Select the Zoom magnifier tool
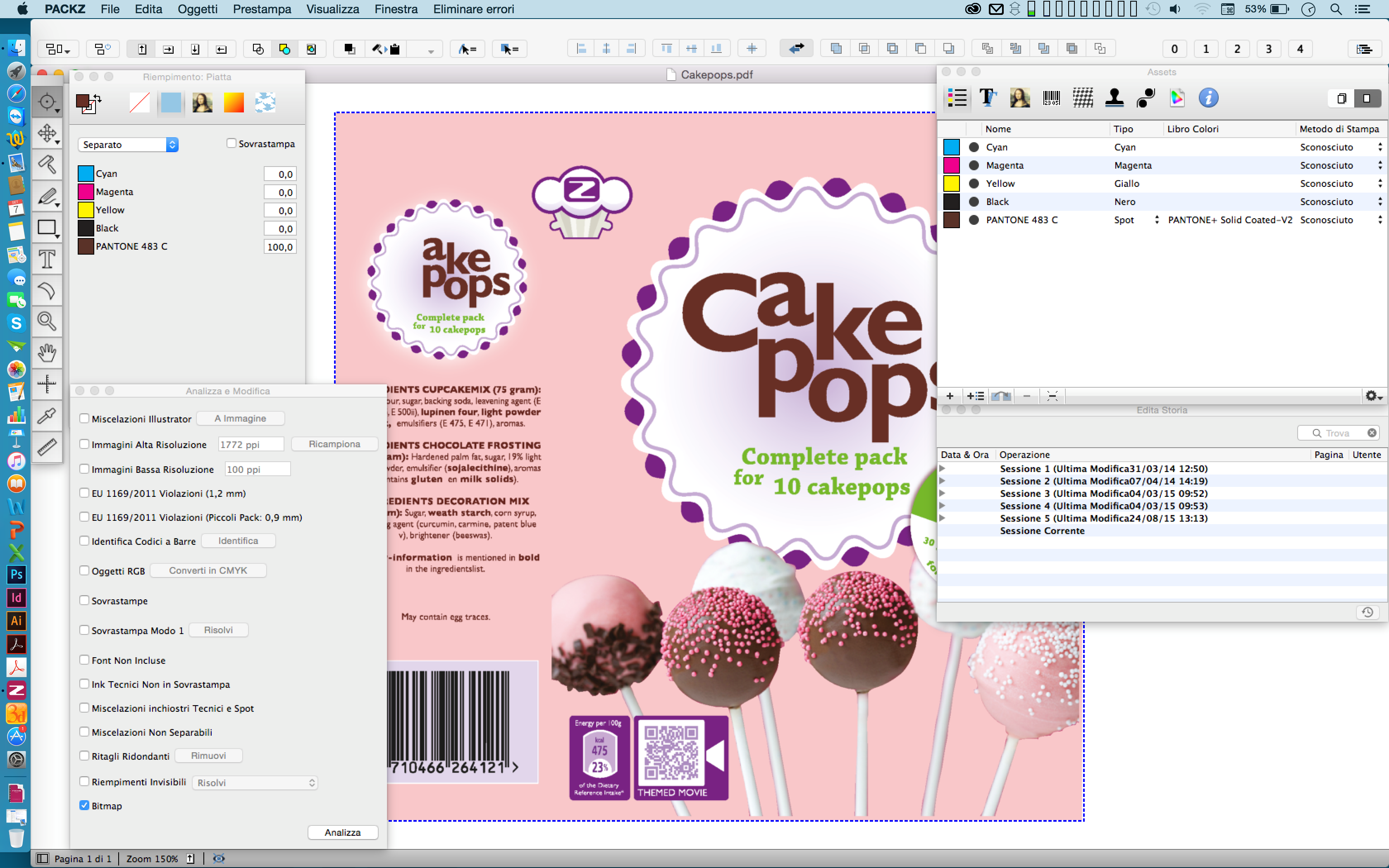1389x868 pixels. click(46, 321)
